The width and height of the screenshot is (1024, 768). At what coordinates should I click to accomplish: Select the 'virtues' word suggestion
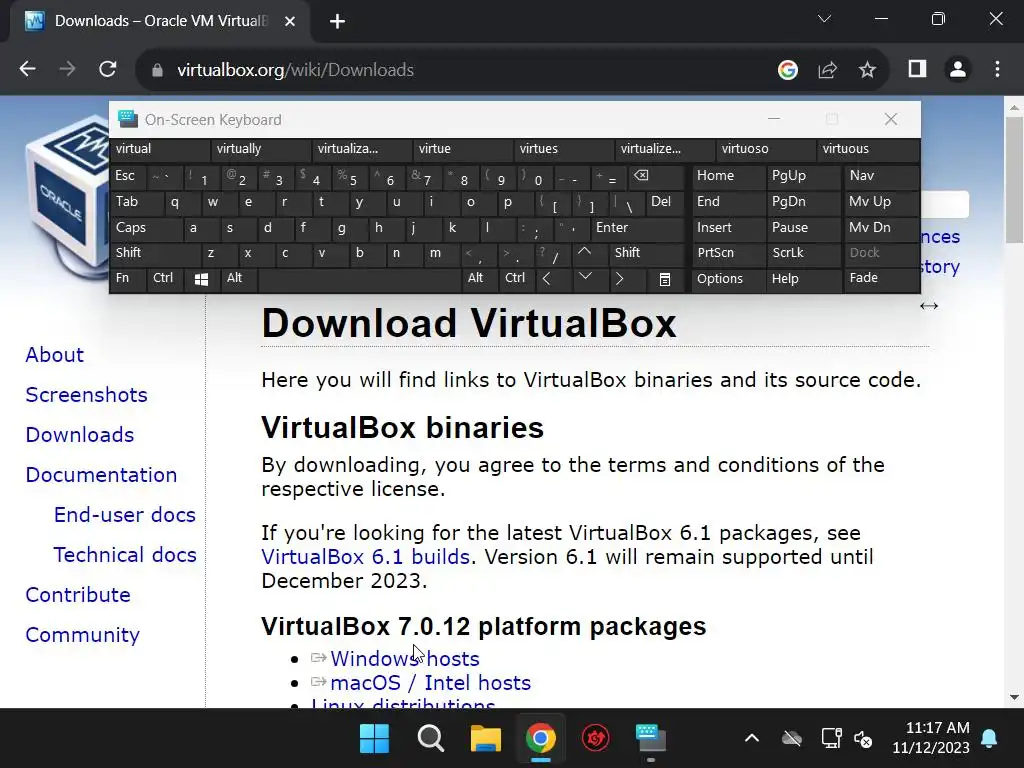(x=564, y=149)
